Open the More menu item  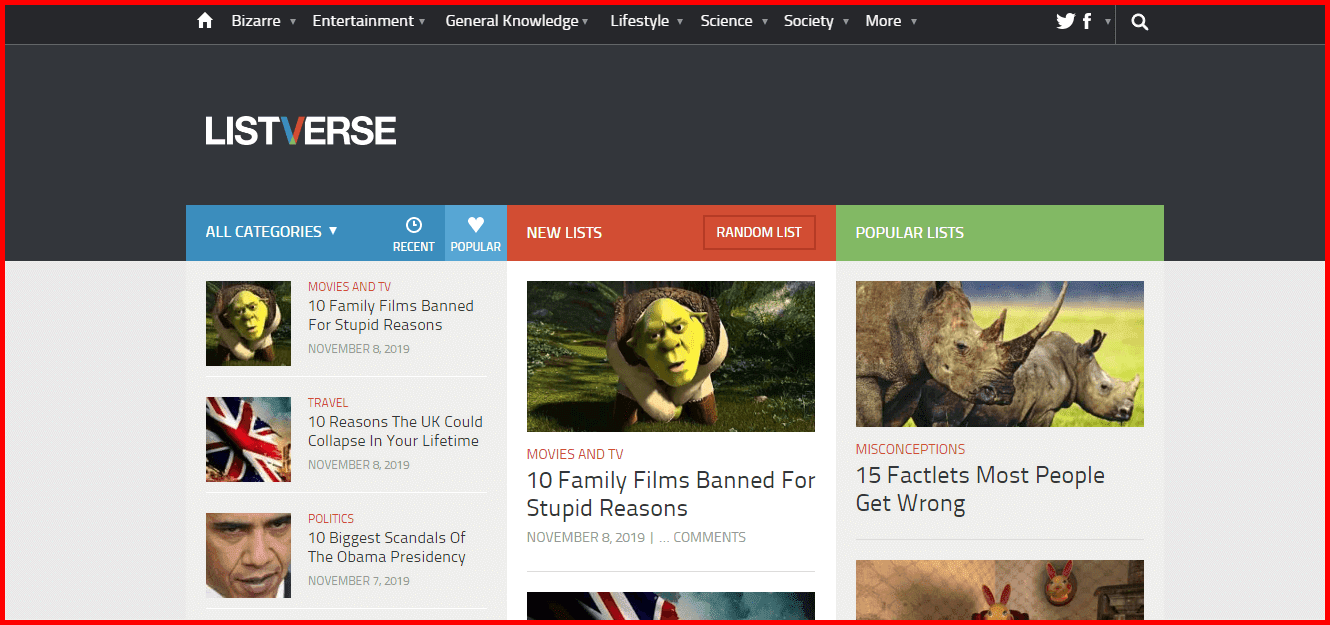(x=884, y=21)
